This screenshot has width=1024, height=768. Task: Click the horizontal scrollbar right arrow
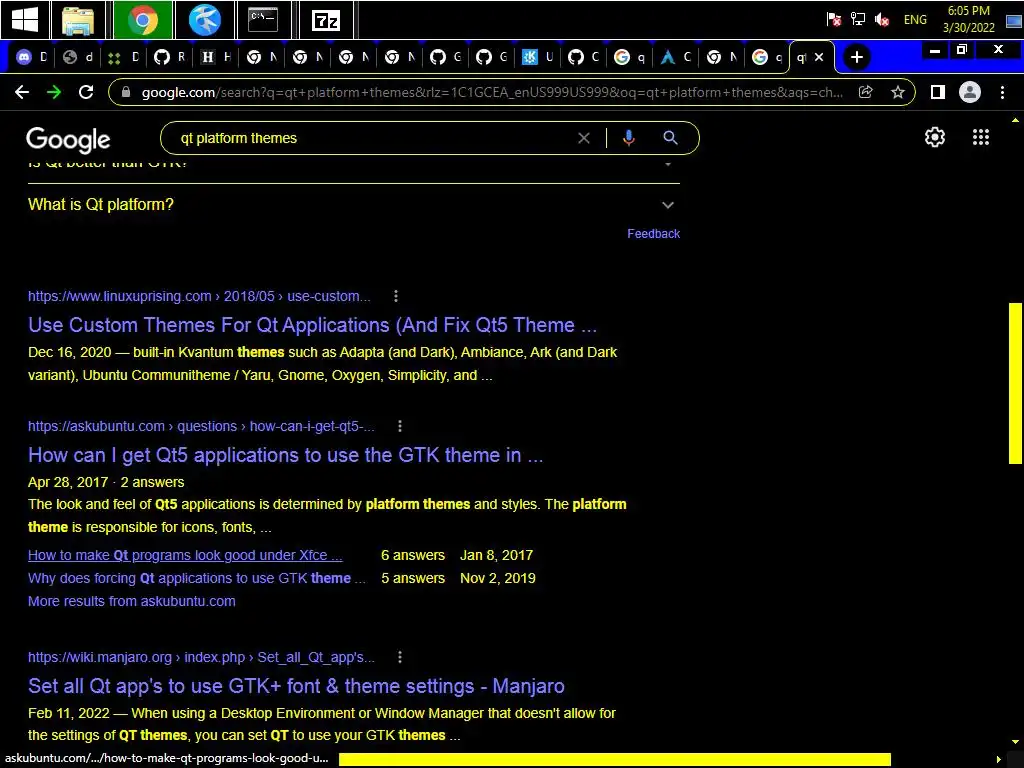[998, 759]
